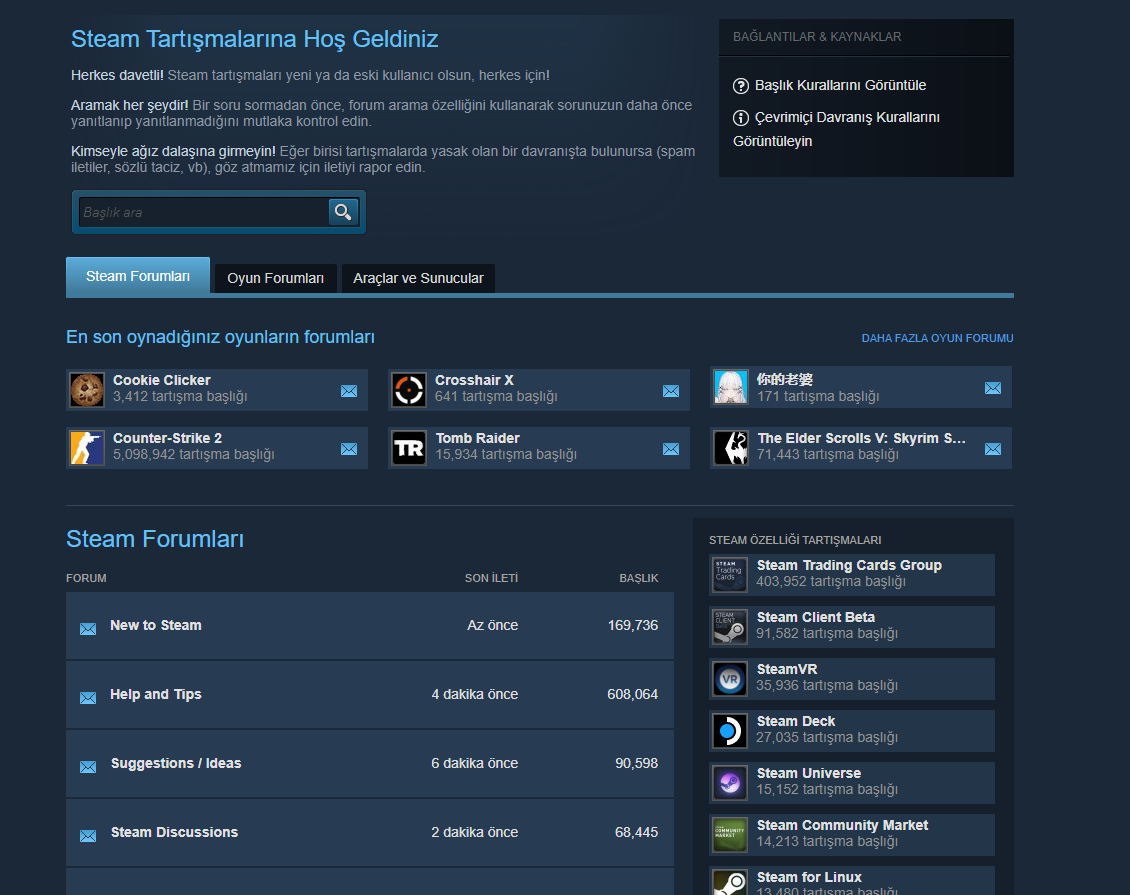Open the Tomb Raider forum title

point(477,438)
